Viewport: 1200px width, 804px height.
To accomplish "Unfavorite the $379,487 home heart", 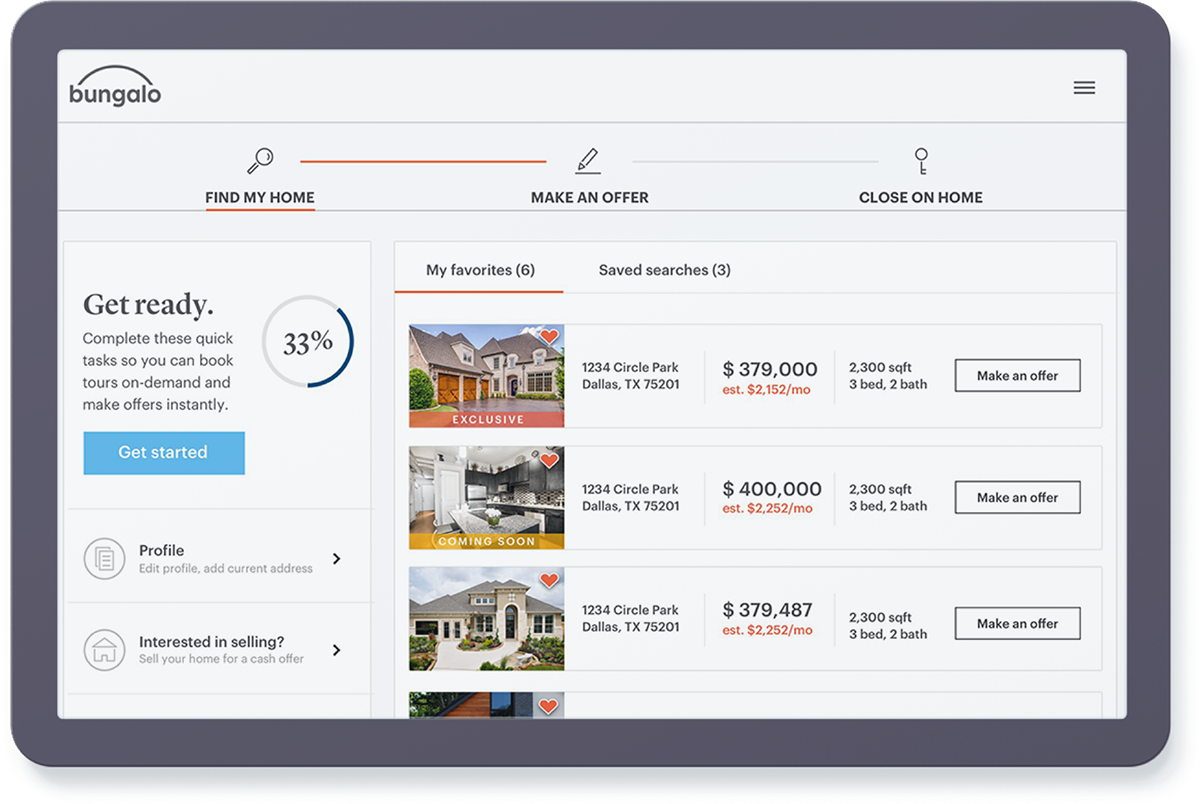I will (x=549, y=580).
